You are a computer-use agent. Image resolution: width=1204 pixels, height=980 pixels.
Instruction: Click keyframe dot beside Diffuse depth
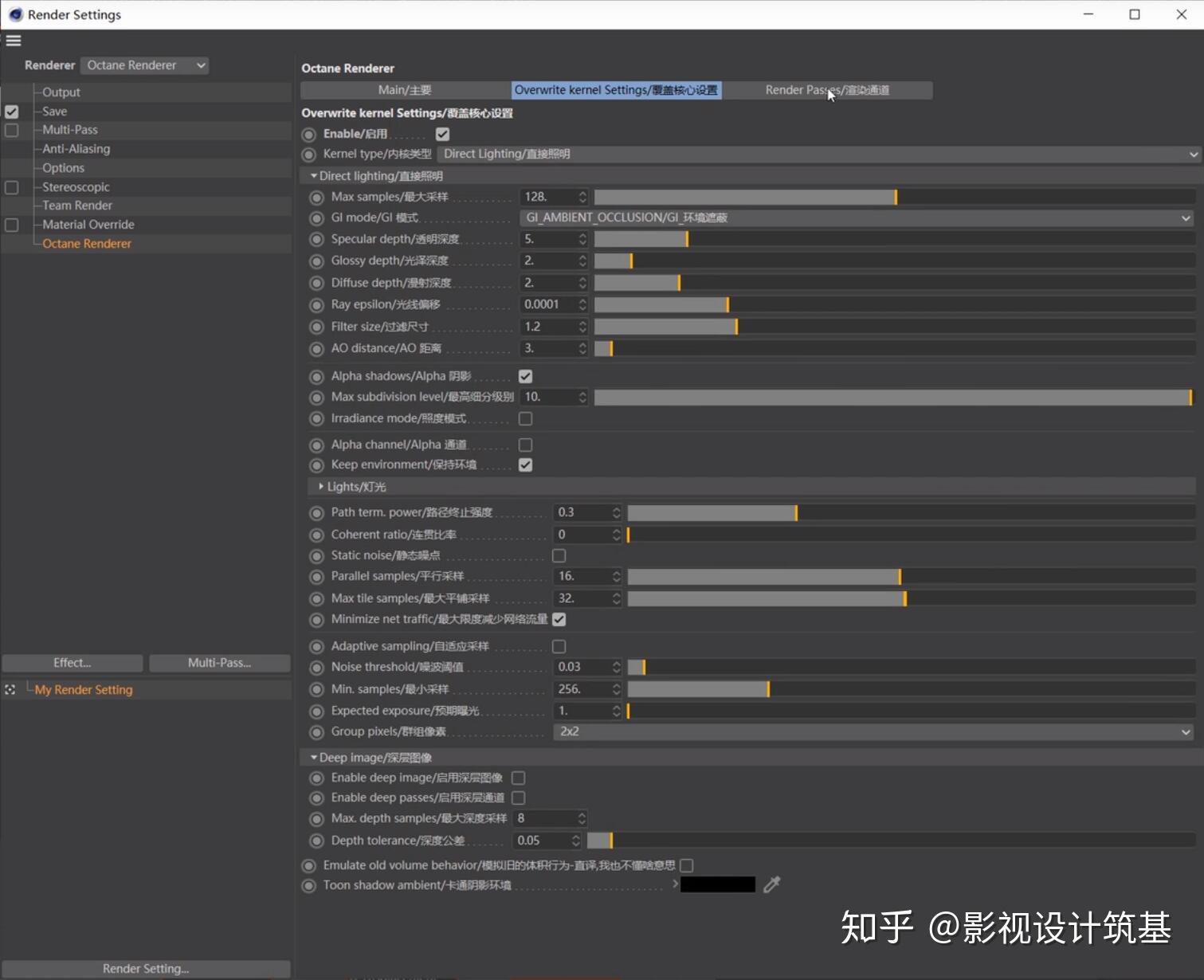point(316,284)
